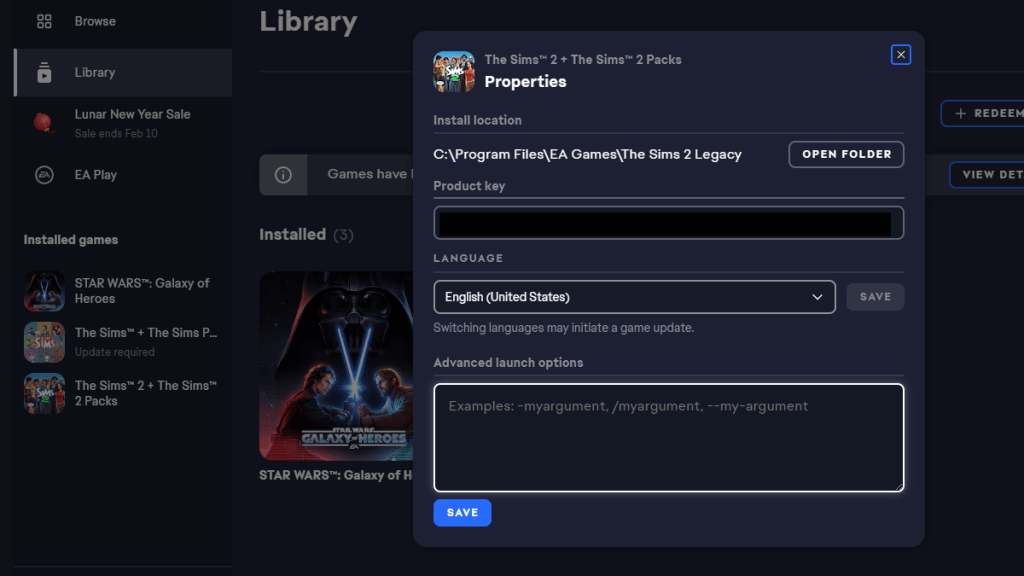
Task: Click the Library icon in sidebar
Action: [44, 73]
